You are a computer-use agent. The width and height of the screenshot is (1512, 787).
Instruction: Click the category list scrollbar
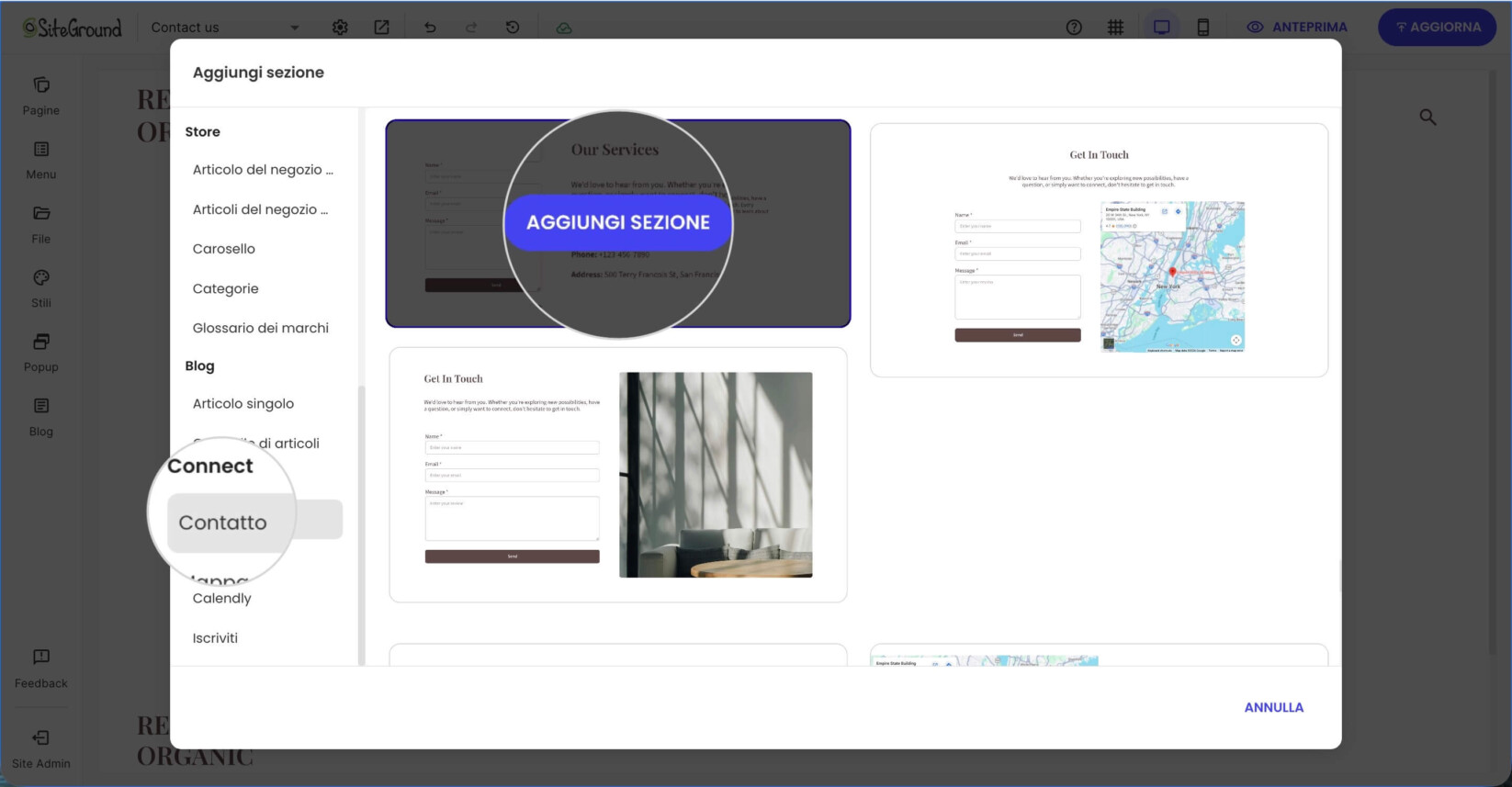coord(361,523)
